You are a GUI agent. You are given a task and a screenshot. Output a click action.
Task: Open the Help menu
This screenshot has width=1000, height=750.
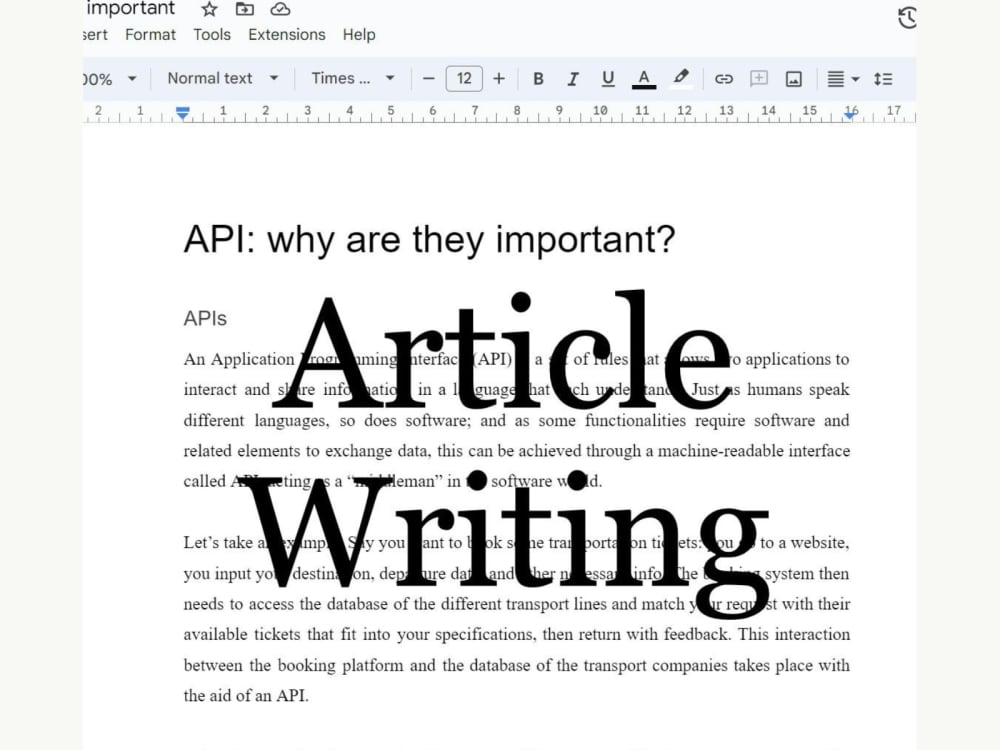click(358, 34)
